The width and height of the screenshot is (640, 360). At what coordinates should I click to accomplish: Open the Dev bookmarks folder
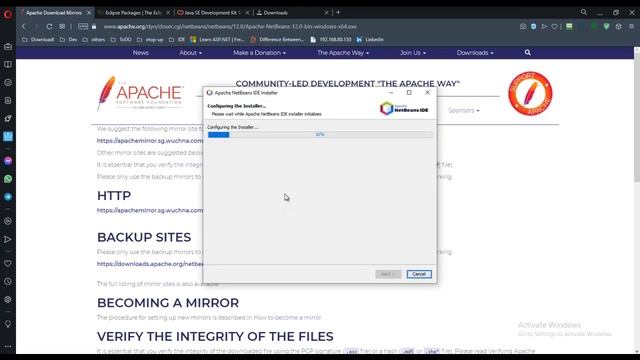68,40
